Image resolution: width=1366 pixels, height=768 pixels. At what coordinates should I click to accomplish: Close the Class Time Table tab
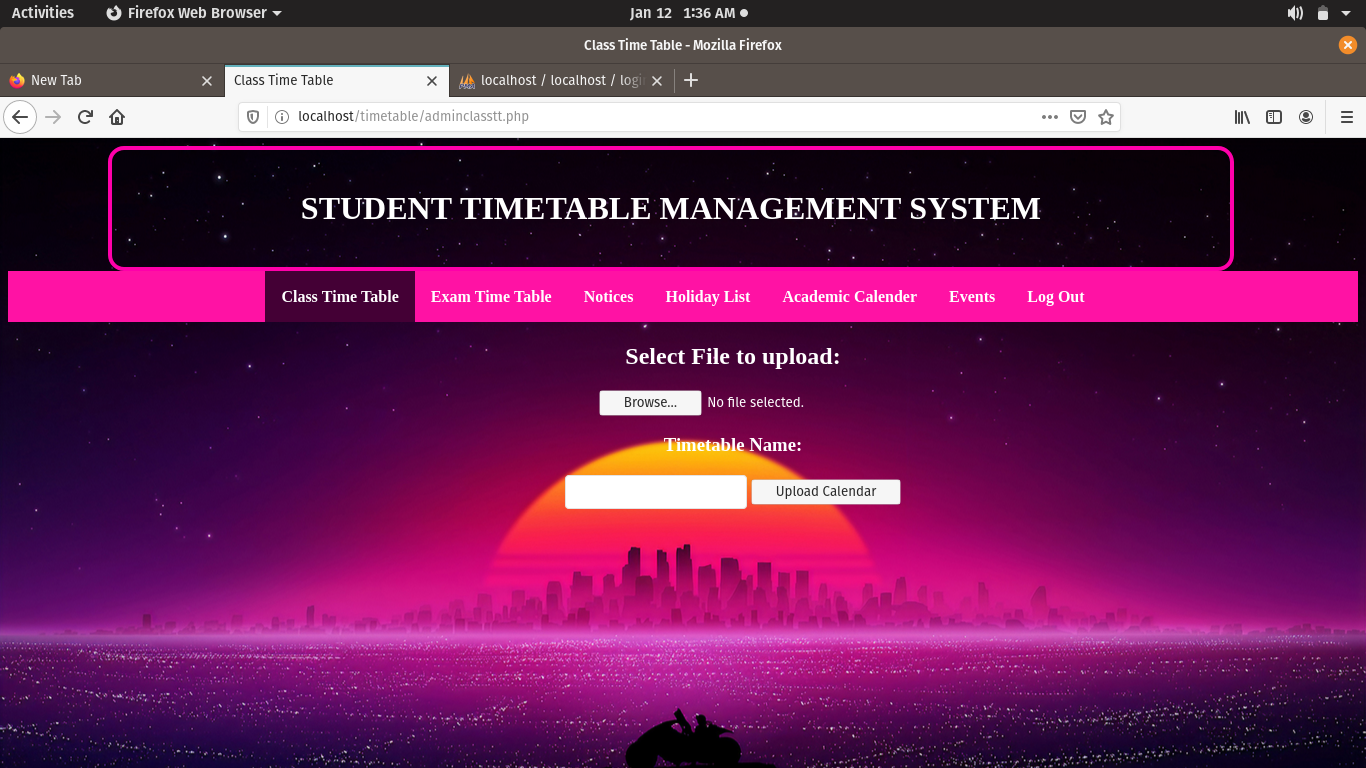click(432, 81)
